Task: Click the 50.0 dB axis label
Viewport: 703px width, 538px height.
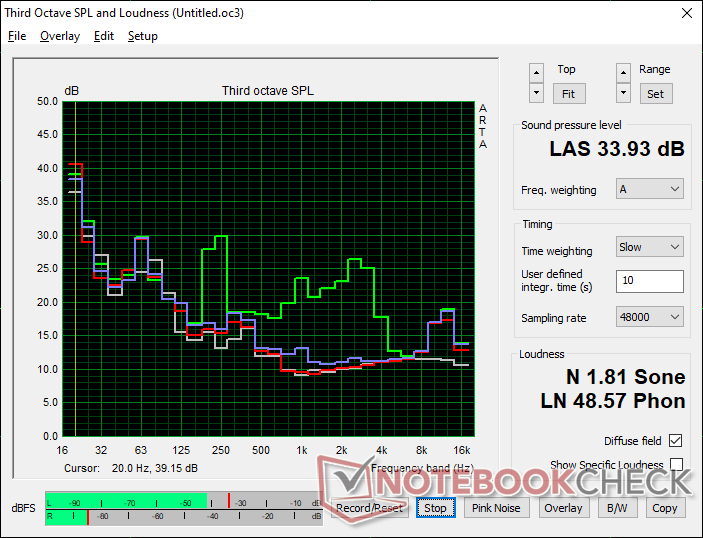Action: pyautogui.click(x=48, y=101)
